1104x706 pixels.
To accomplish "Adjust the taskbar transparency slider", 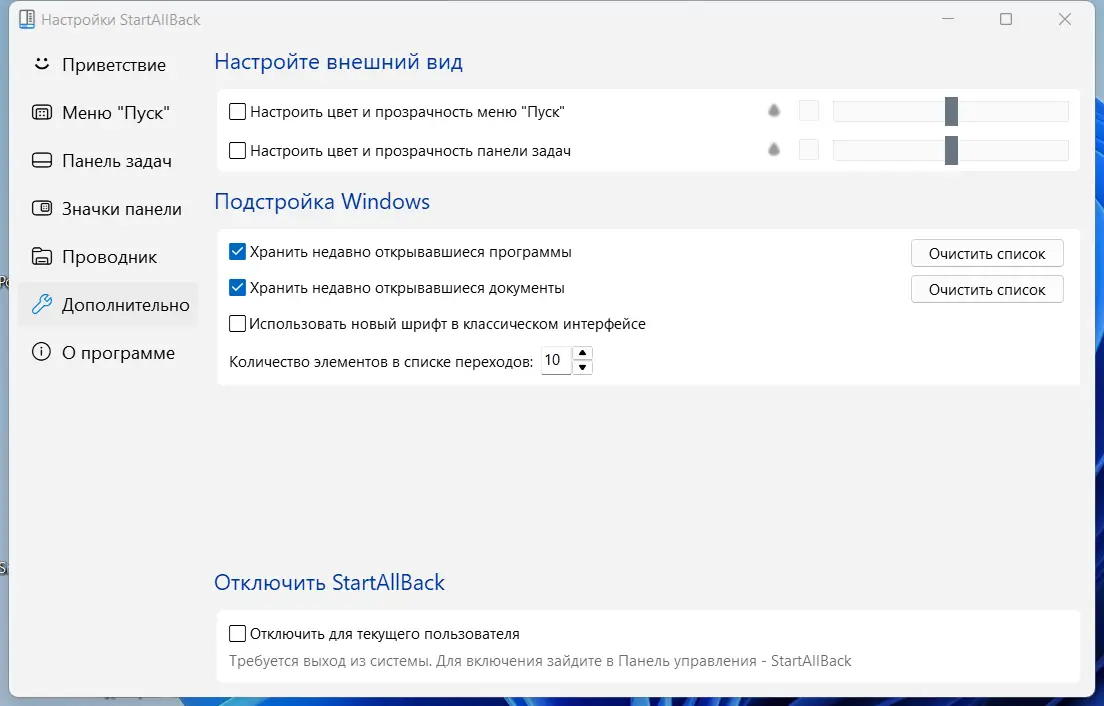I will [x=951, y=149].
